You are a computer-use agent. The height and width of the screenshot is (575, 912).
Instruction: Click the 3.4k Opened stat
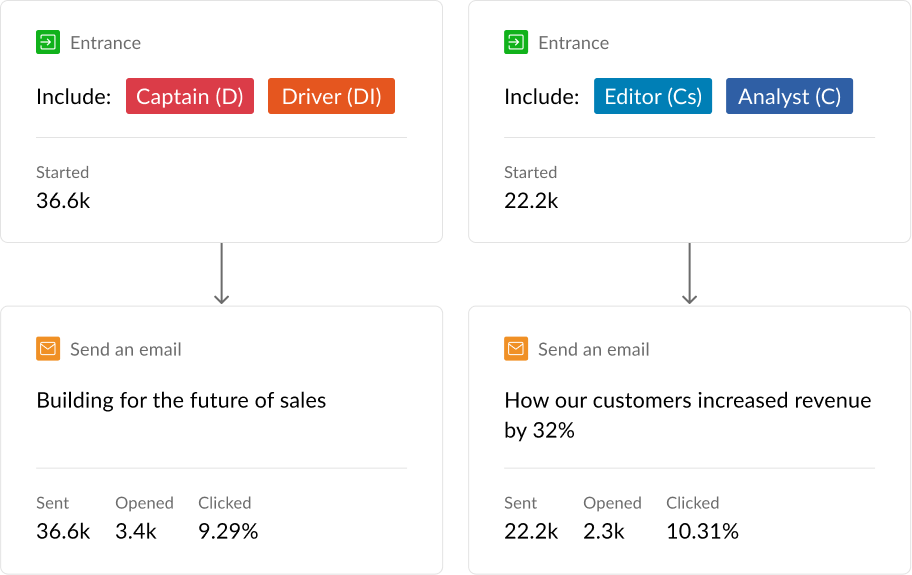[x=136, y=532]
